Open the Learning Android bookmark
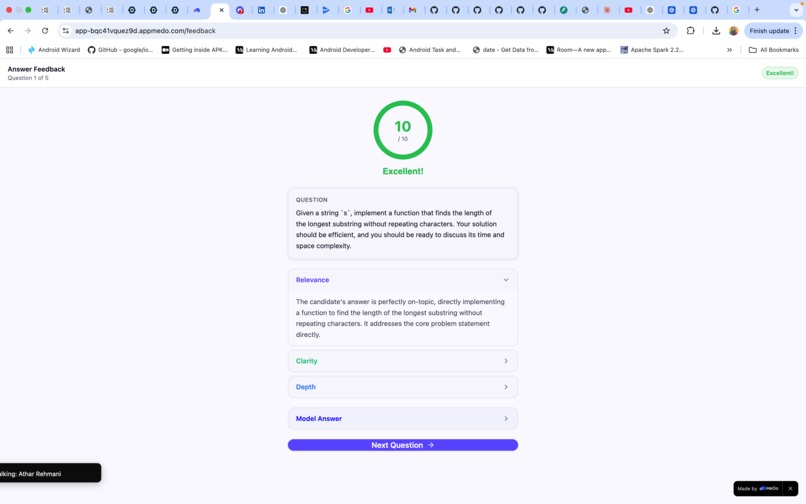 point(266,50)
